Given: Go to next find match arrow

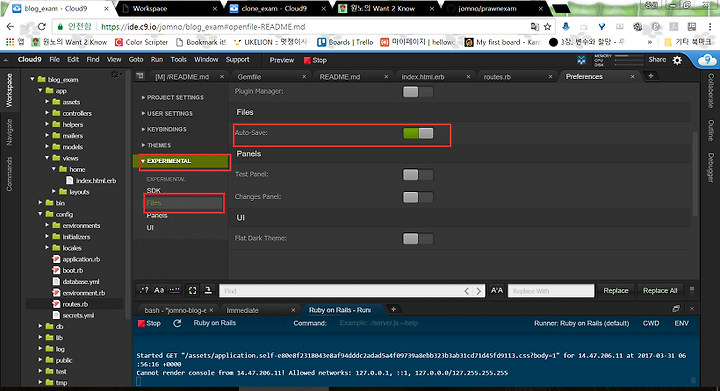Looking at the screenshot, I should click(478, 290).
